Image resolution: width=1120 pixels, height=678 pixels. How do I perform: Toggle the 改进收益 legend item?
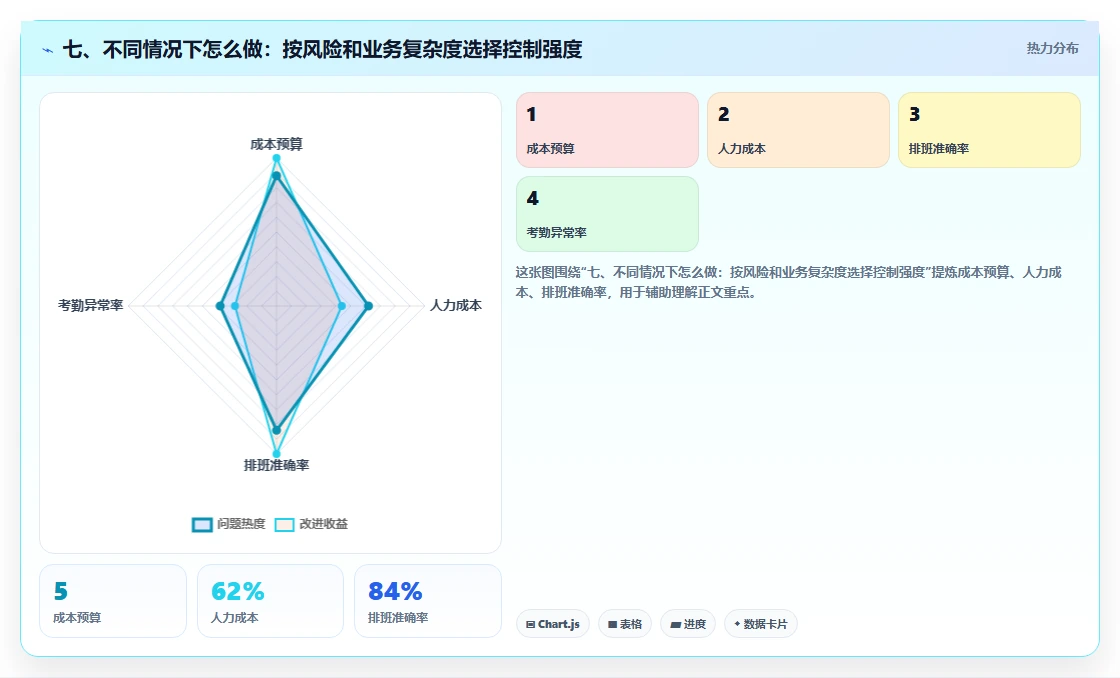click(x=311, y=524)
